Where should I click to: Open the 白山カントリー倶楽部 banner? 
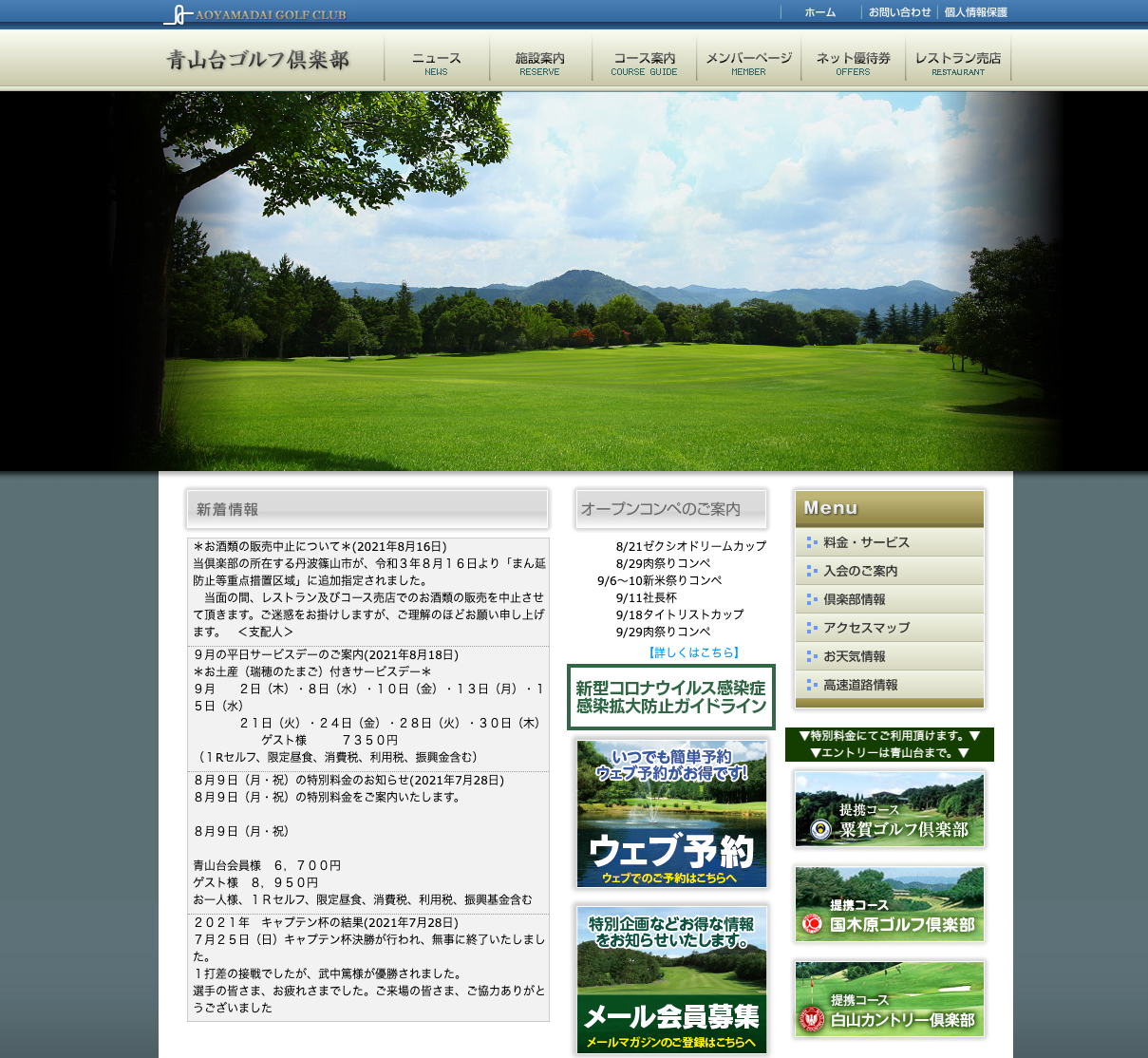890,999
